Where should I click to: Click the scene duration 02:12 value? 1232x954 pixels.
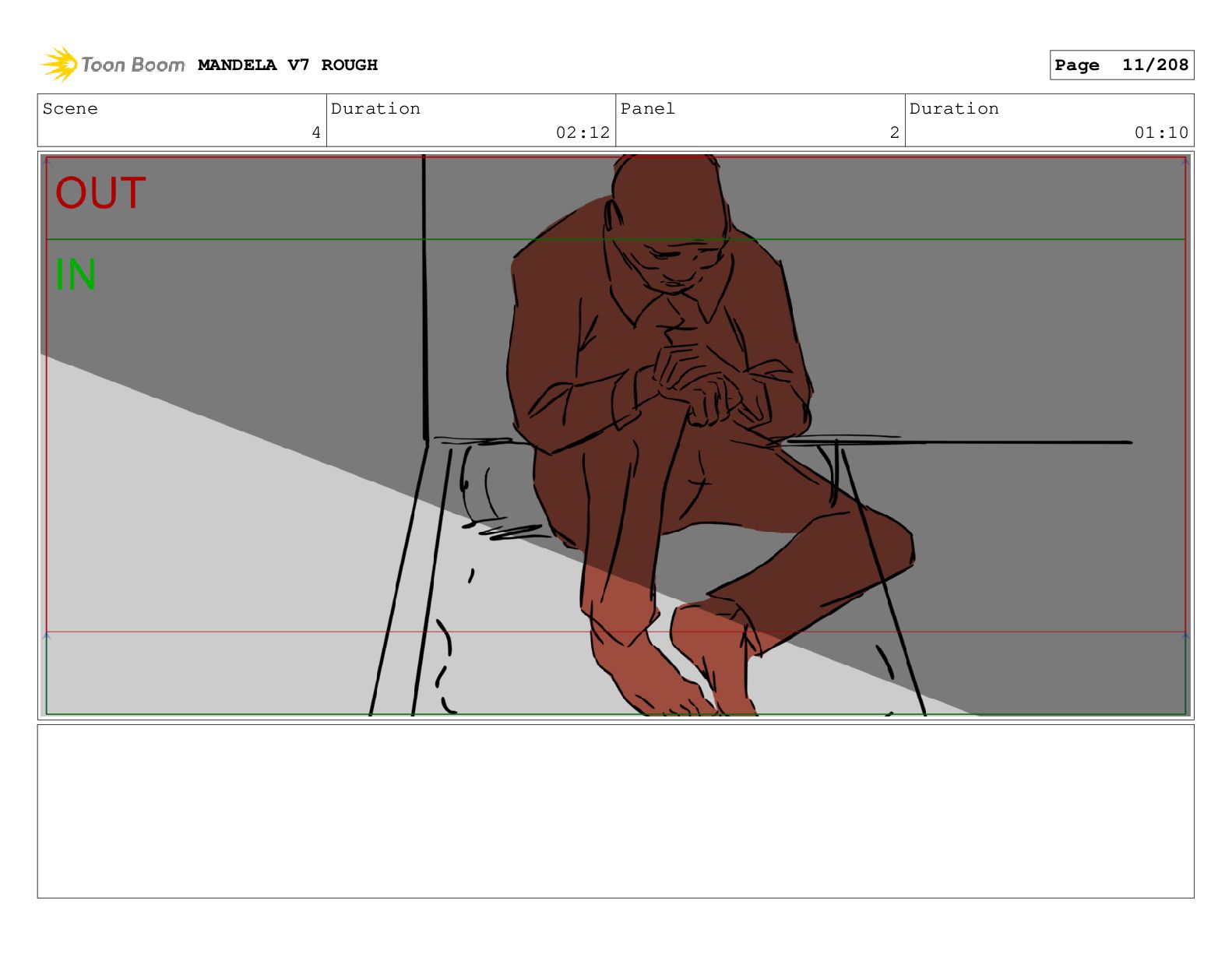click(x=583, y=132)
